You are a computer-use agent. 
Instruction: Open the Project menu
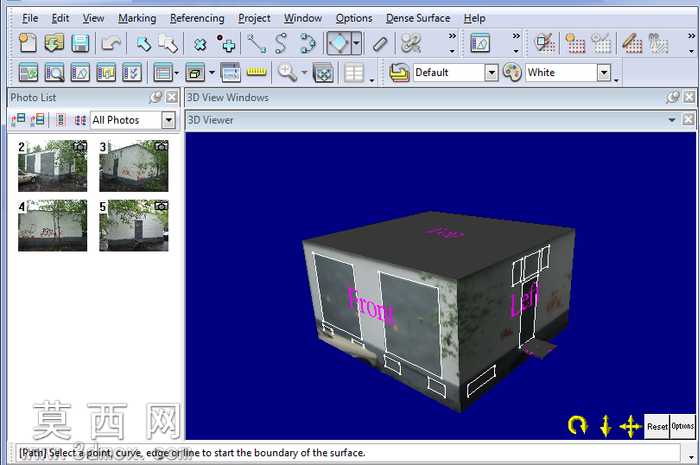tap(254, 18)
